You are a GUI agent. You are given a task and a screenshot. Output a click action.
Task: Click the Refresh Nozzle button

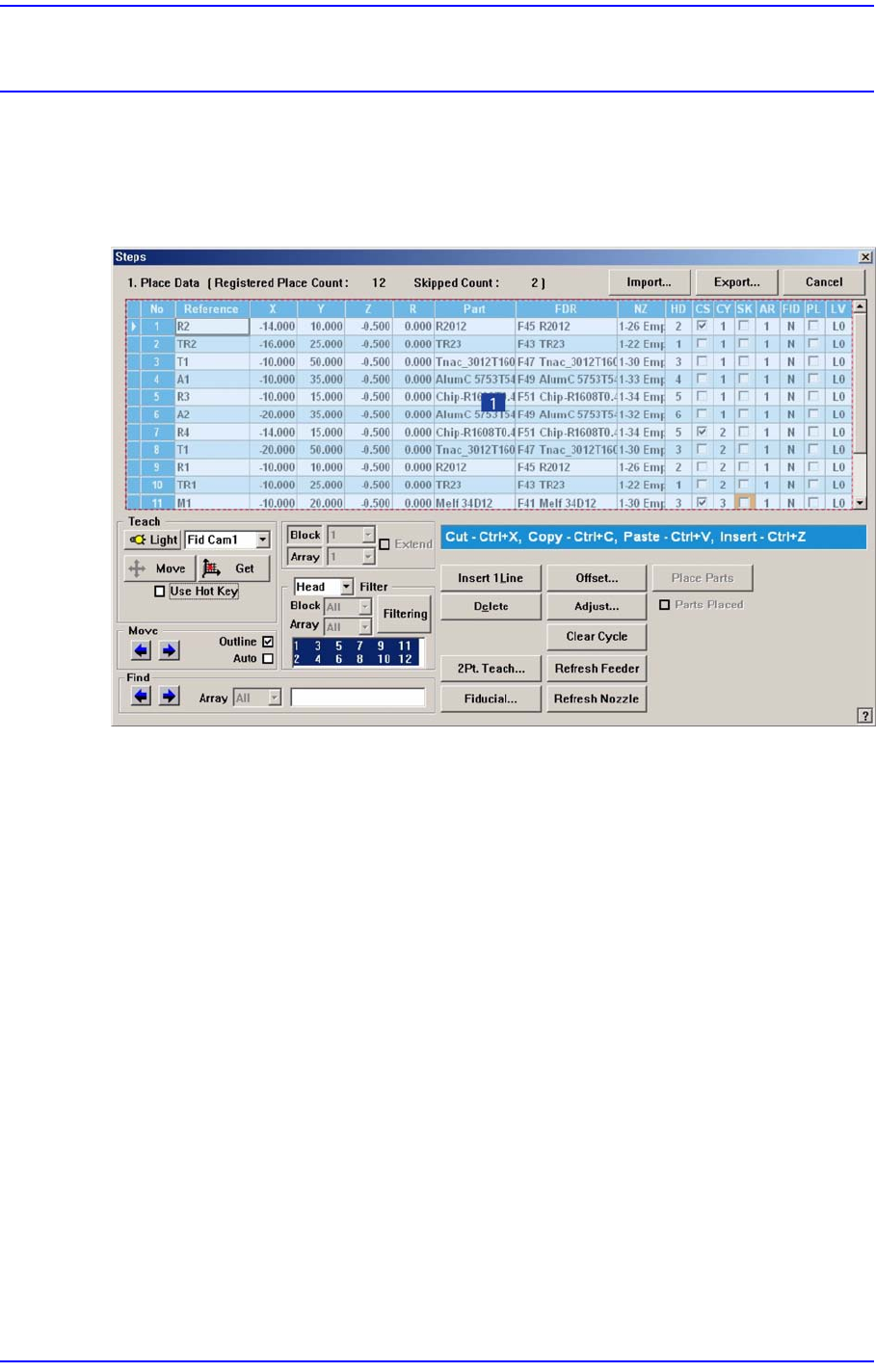[597, 699]
